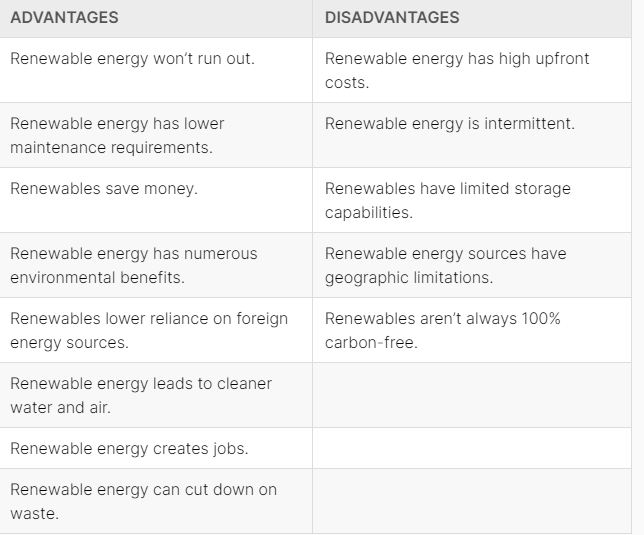Click the "Renewable energy is intermittent" cell
The image size is (644, 535).
pyautogui.click(x=449, y=123)
